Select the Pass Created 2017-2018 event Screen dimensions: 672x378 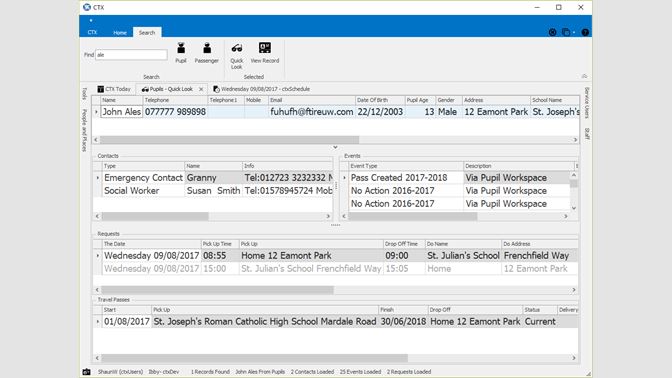point(406,178)
